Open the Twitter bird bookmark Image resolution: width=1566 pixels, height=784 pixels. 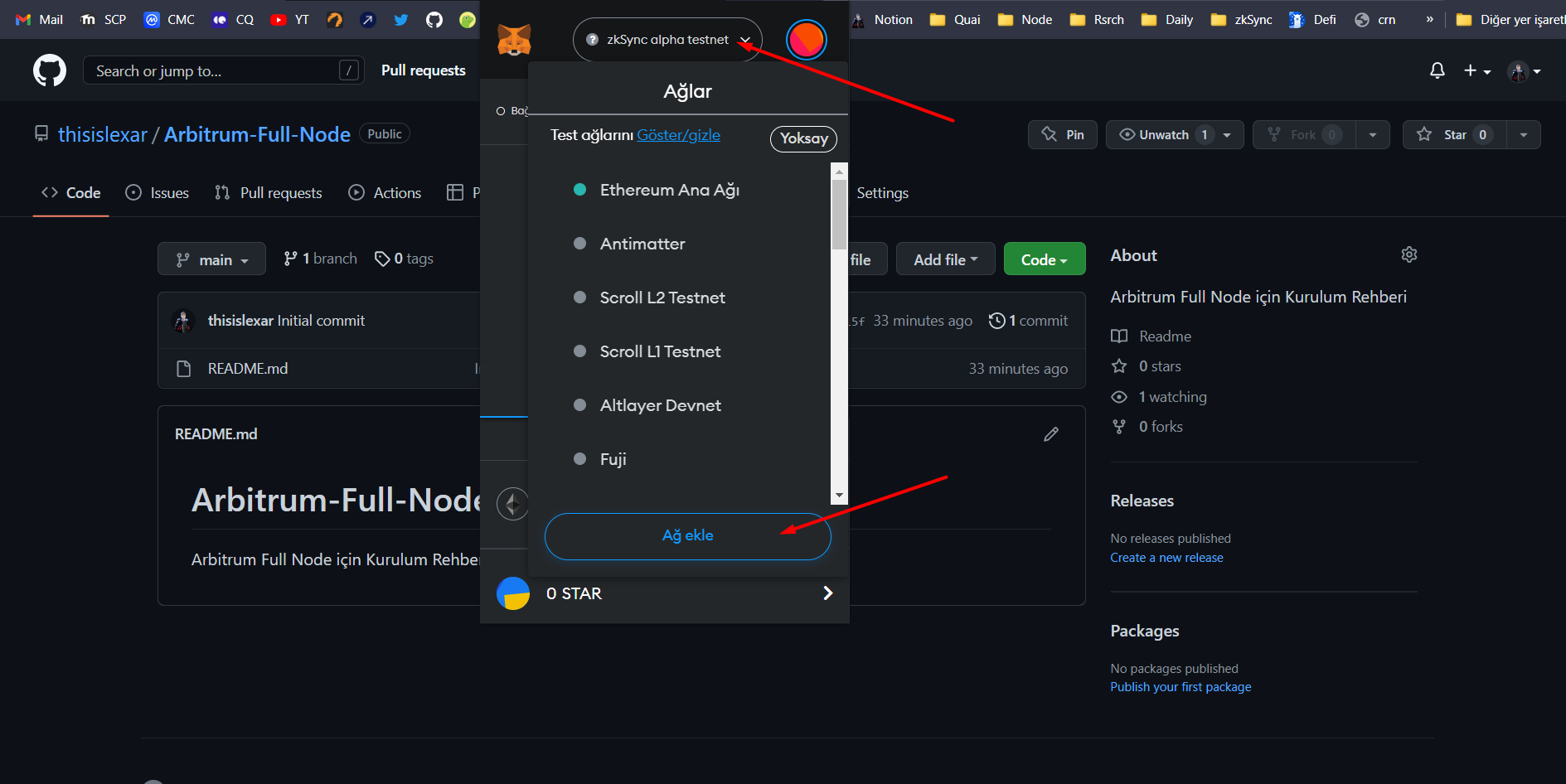click(x=401, y=19)
